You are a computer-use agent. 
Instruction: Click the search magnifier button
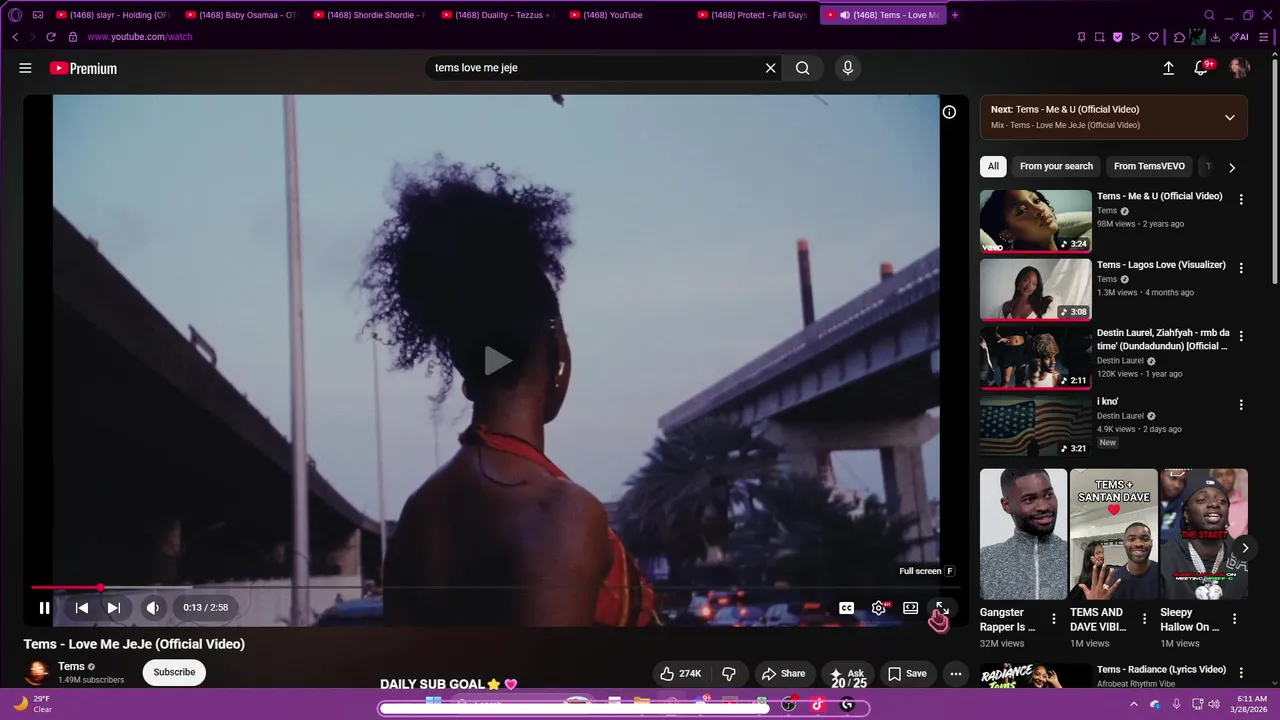pyautogui.click(x=802, y=68)
